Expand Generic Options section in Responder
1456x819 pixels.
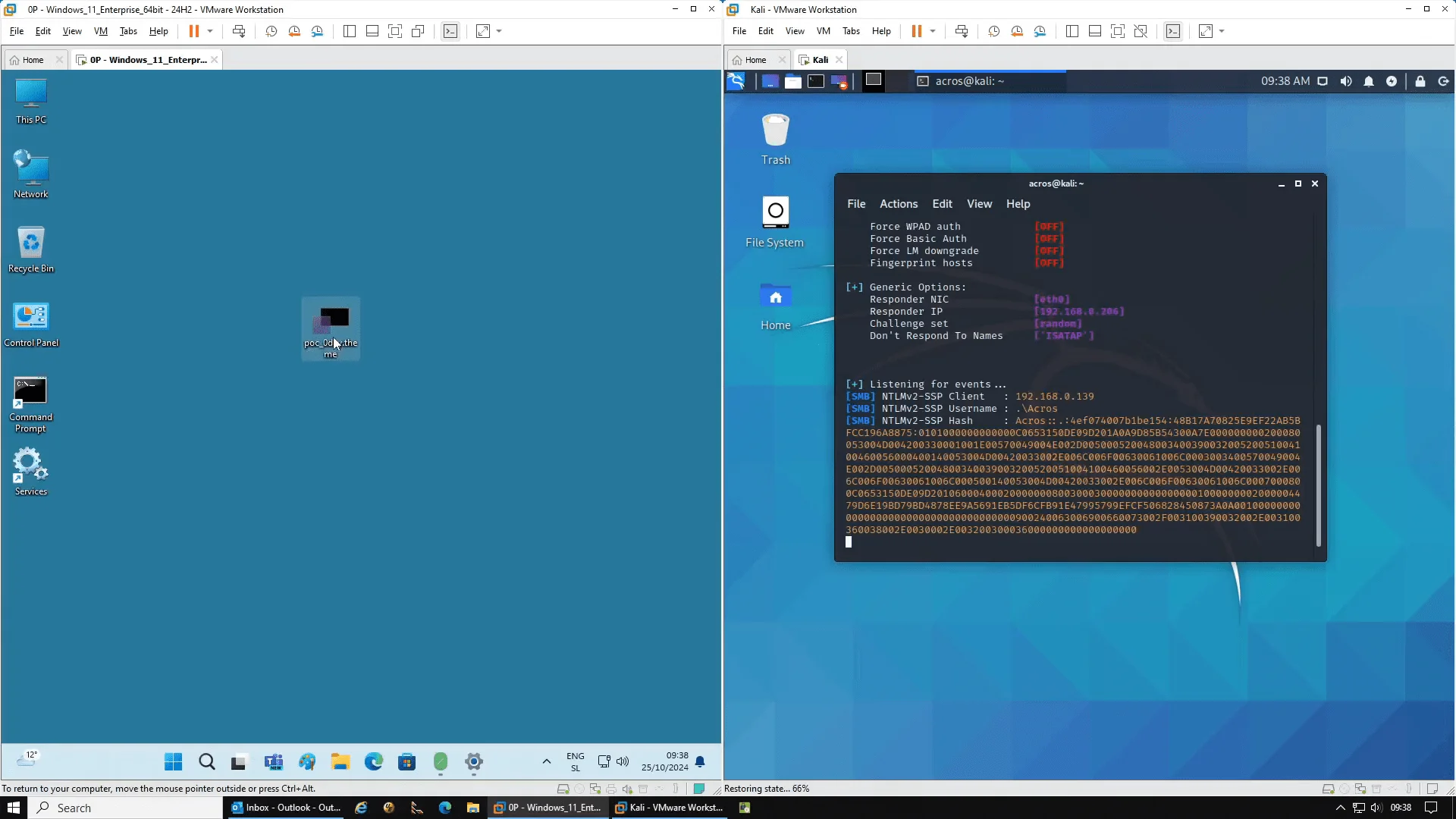pos(854,287)
